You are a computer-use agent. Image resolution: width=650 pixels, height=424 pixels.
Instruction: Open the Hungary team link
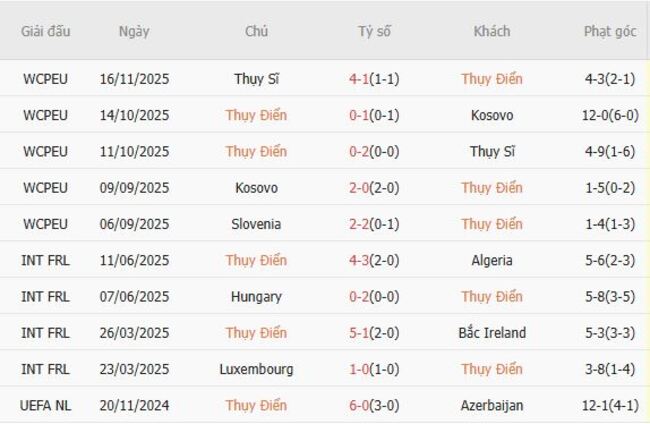256,296
